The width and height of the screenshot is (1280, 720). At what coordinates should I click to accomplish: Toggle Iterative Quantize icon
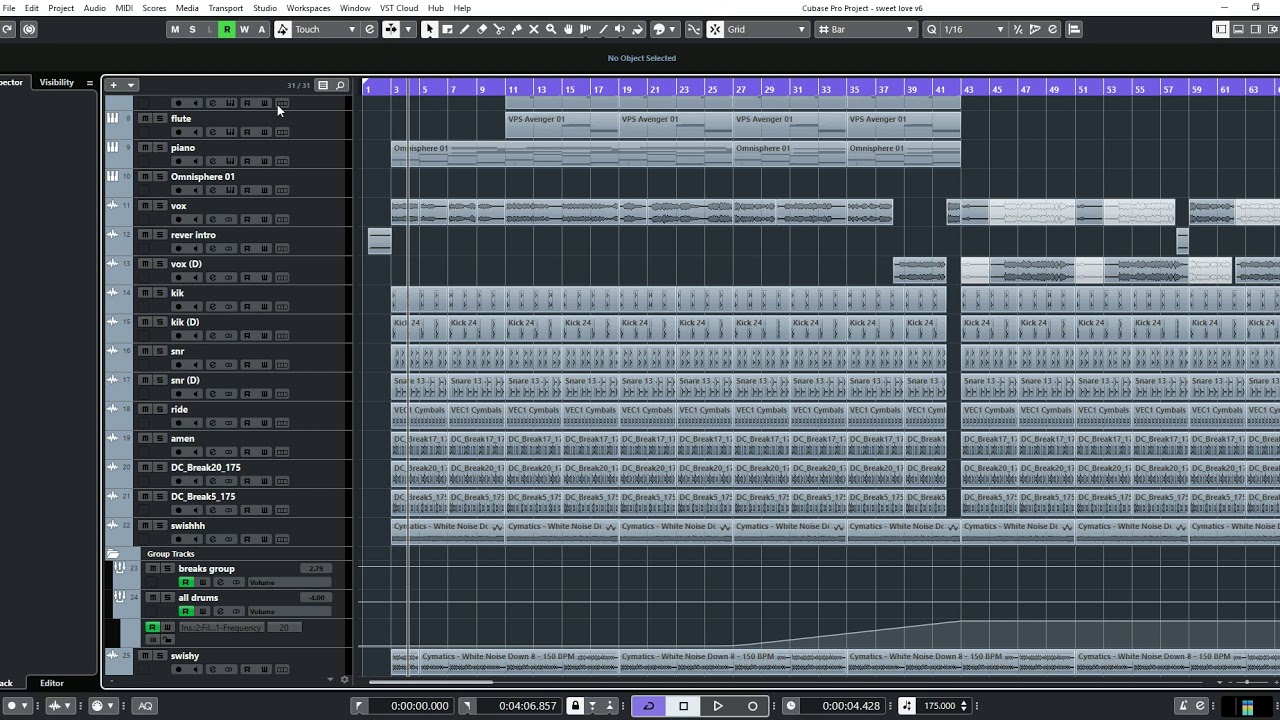pos(1018,29)
